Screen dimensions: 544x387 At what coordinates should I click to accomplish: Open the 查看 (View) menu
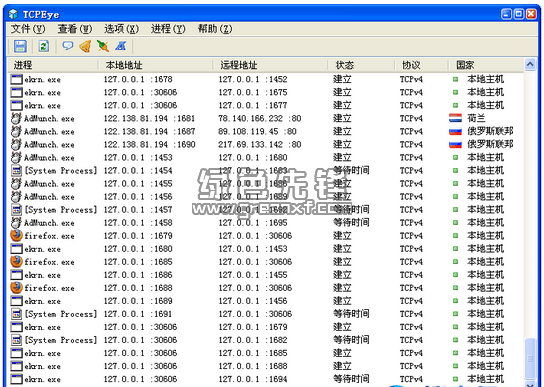[x=75, y=29]
